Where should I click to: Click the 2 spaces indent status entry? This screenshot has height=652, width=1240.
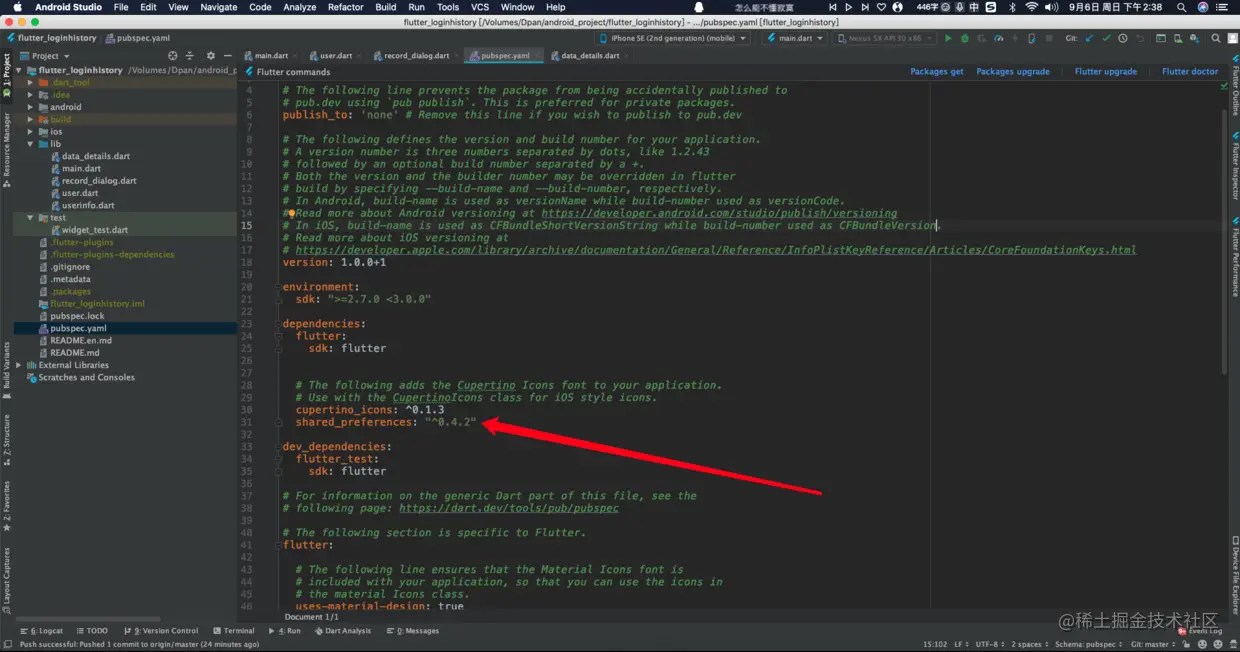click(1028, 645)
